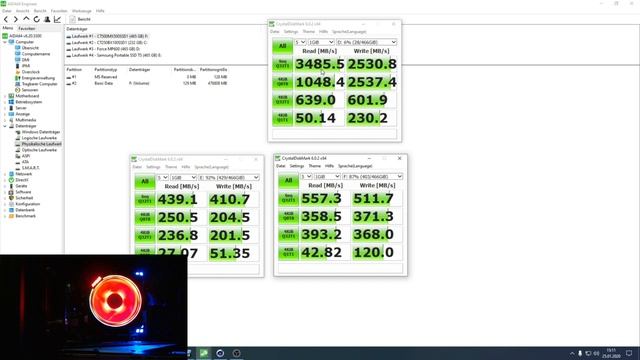This screenshot has width=640, height=360.
Task: Select Windows Datenträger in the tree
Action: pos(41,132)
